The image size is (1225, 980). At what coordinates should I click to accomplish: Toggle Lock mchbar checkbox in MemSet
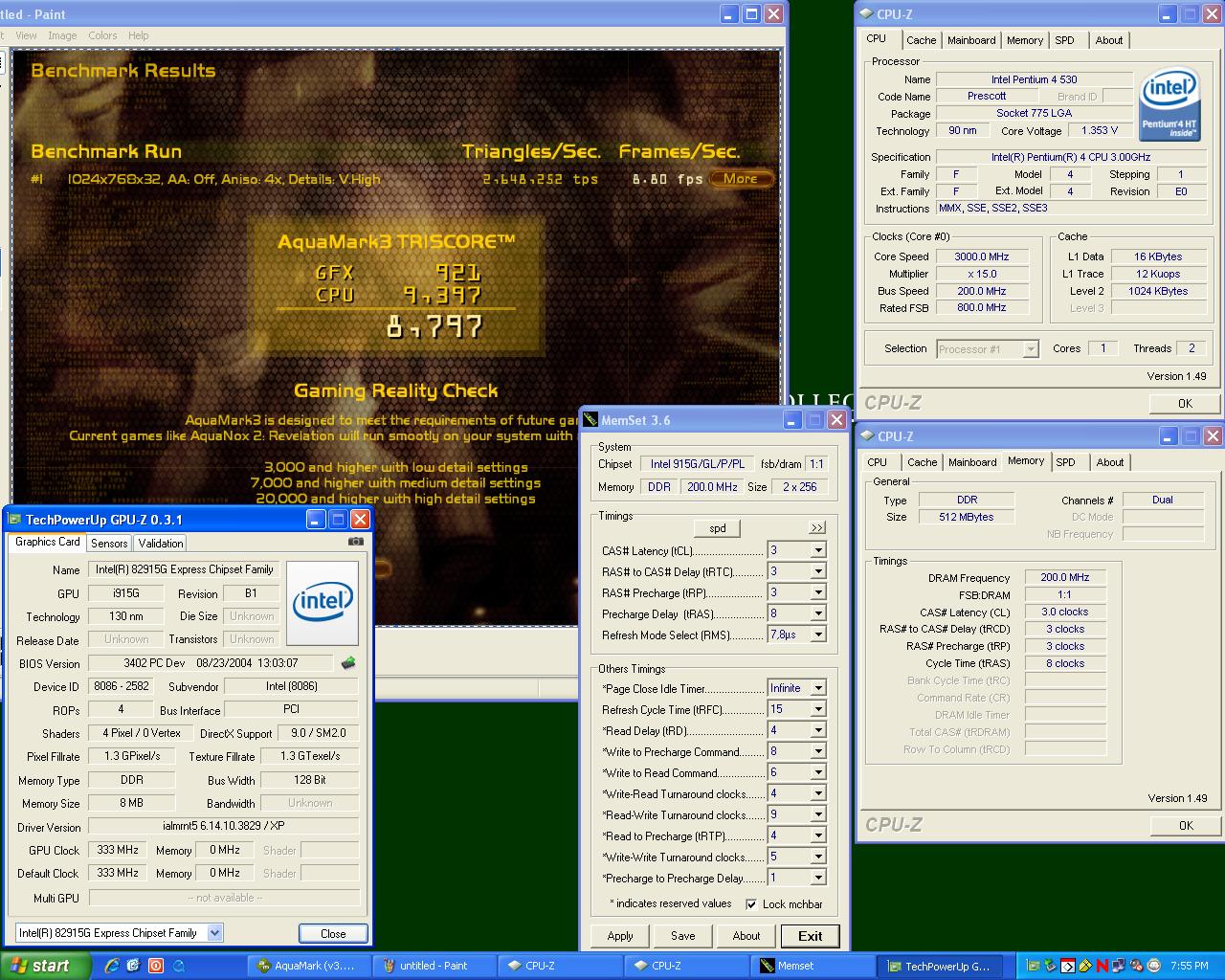coord(751,904)
